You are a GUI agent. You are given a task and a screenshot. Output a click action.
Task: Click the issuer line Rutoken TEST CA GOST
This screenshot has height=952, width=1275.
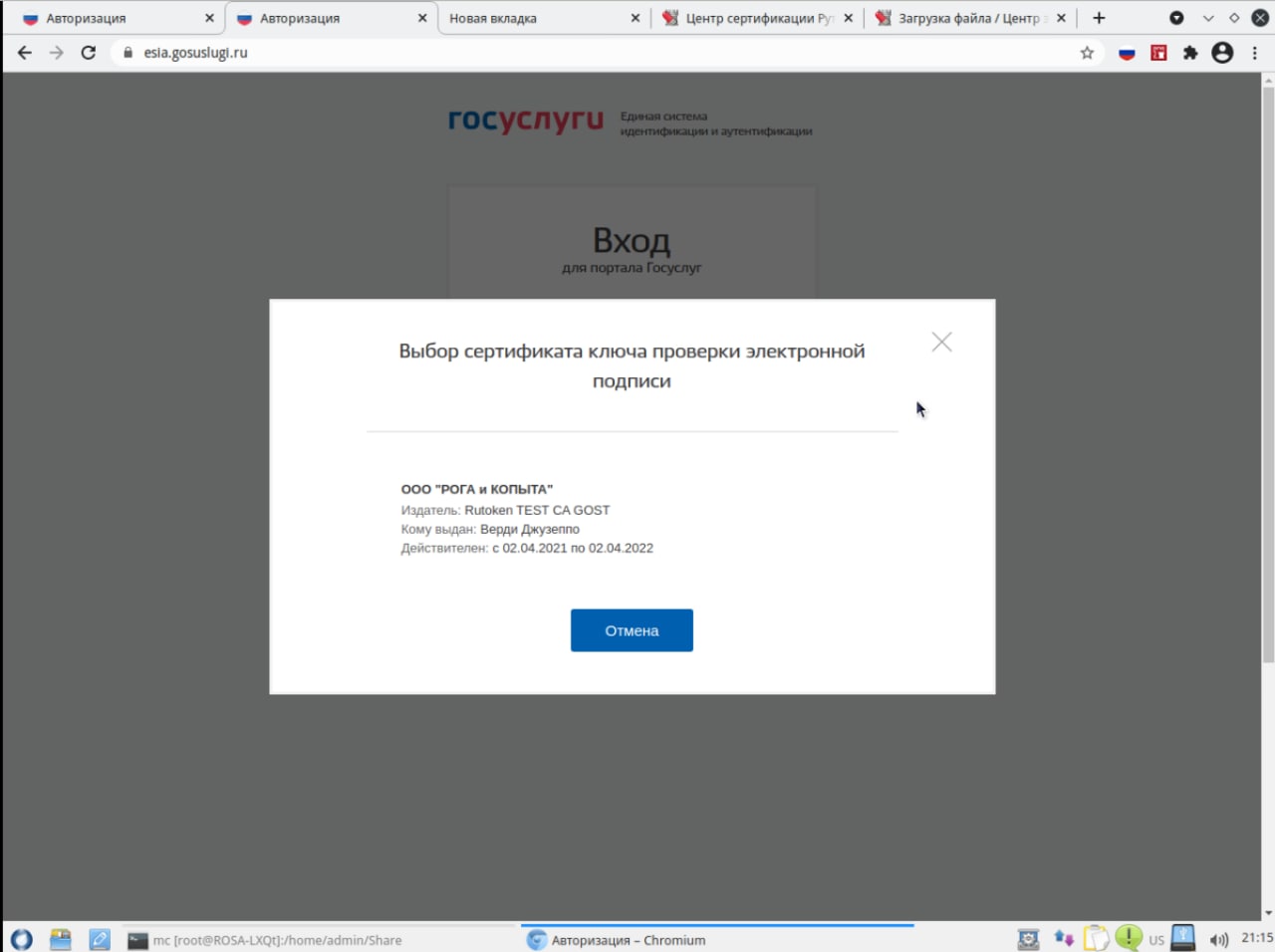[505, 510]
